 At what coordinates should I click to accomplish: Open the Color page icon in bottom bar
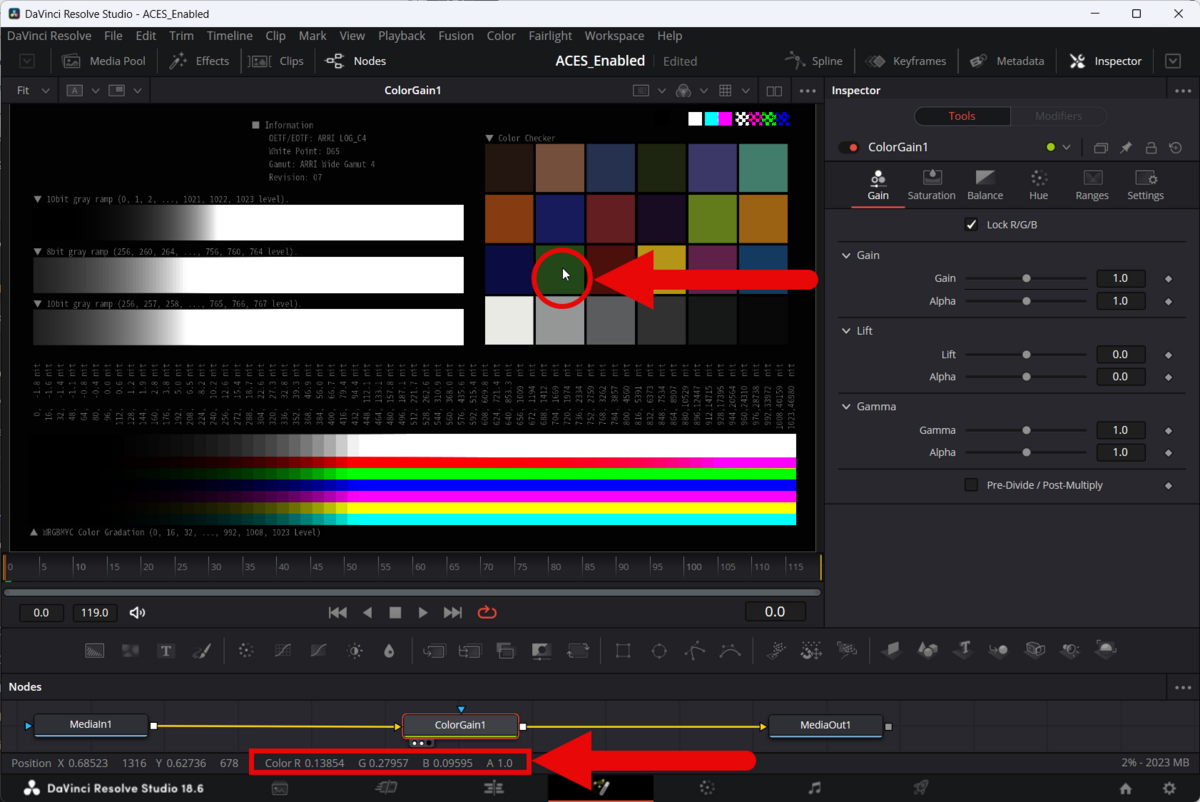(707, 788)
